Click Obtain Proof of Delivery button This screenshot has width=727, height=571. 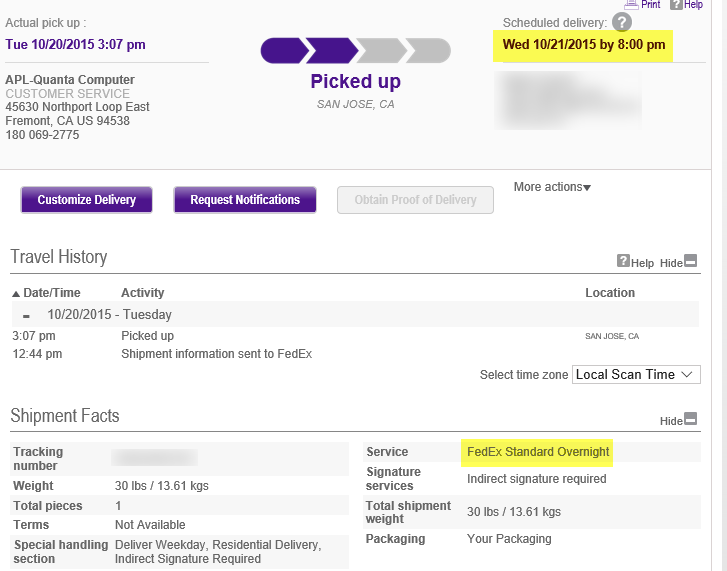click(x=415, y=200)
